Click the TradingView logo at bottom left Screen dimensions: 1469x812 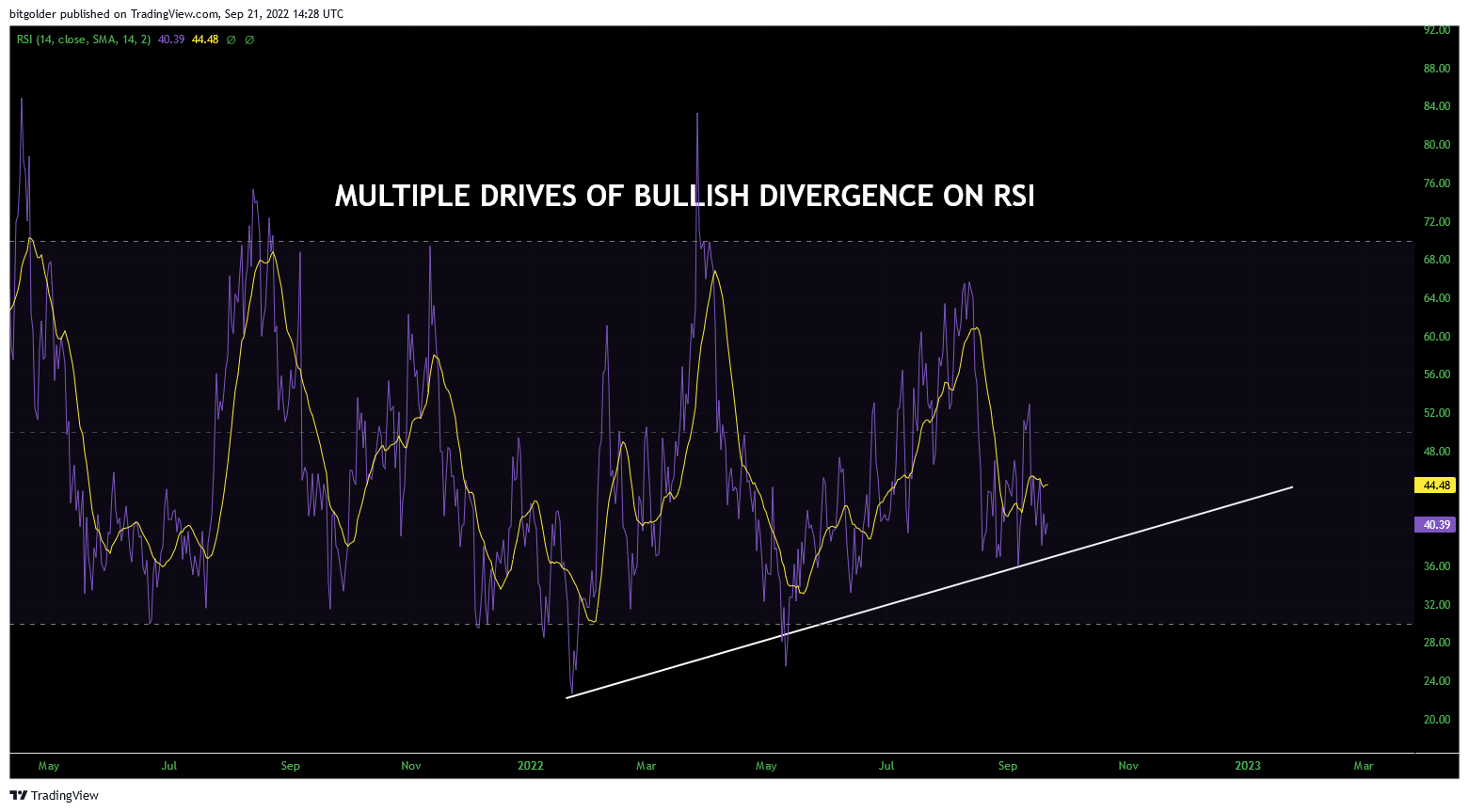[55, 795]
